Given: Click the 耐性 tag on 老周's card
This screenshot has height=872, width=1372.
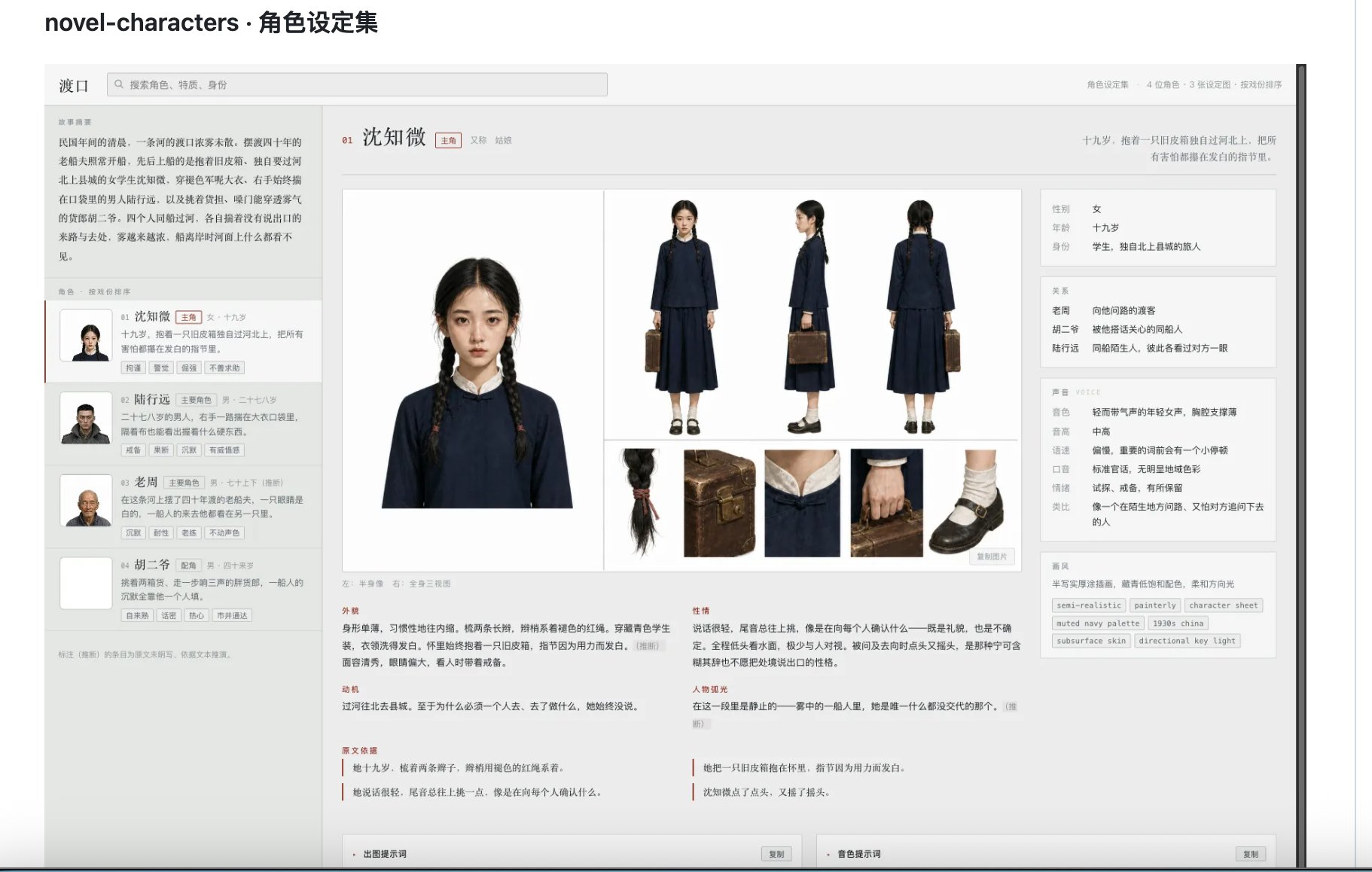Looking at the screenshot, I should tap(161, 533).
